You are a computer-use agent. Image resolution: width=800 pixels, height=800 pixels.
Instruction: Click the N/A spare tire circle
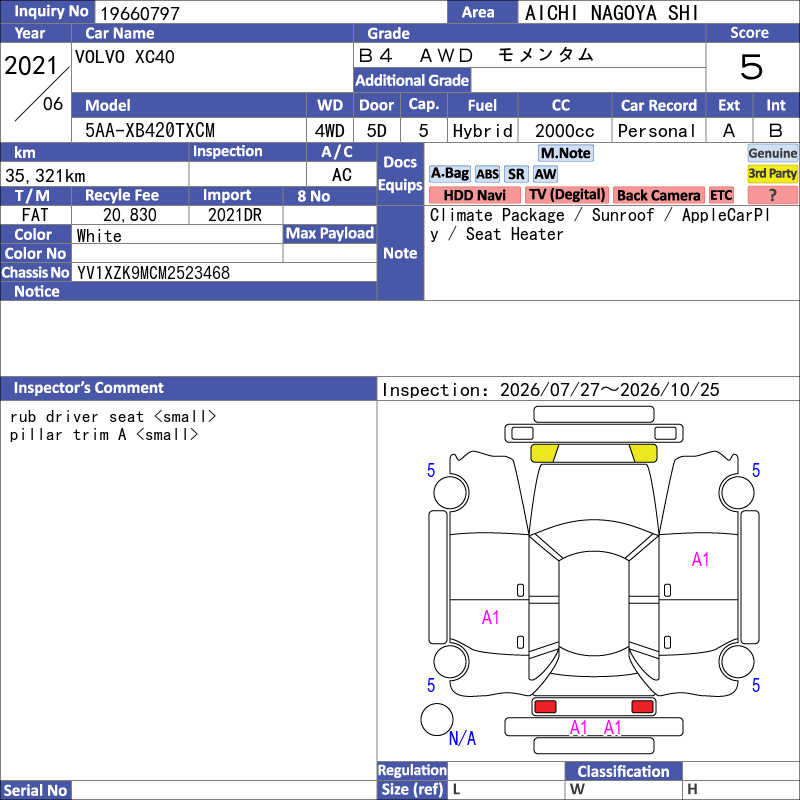[437, 719]
